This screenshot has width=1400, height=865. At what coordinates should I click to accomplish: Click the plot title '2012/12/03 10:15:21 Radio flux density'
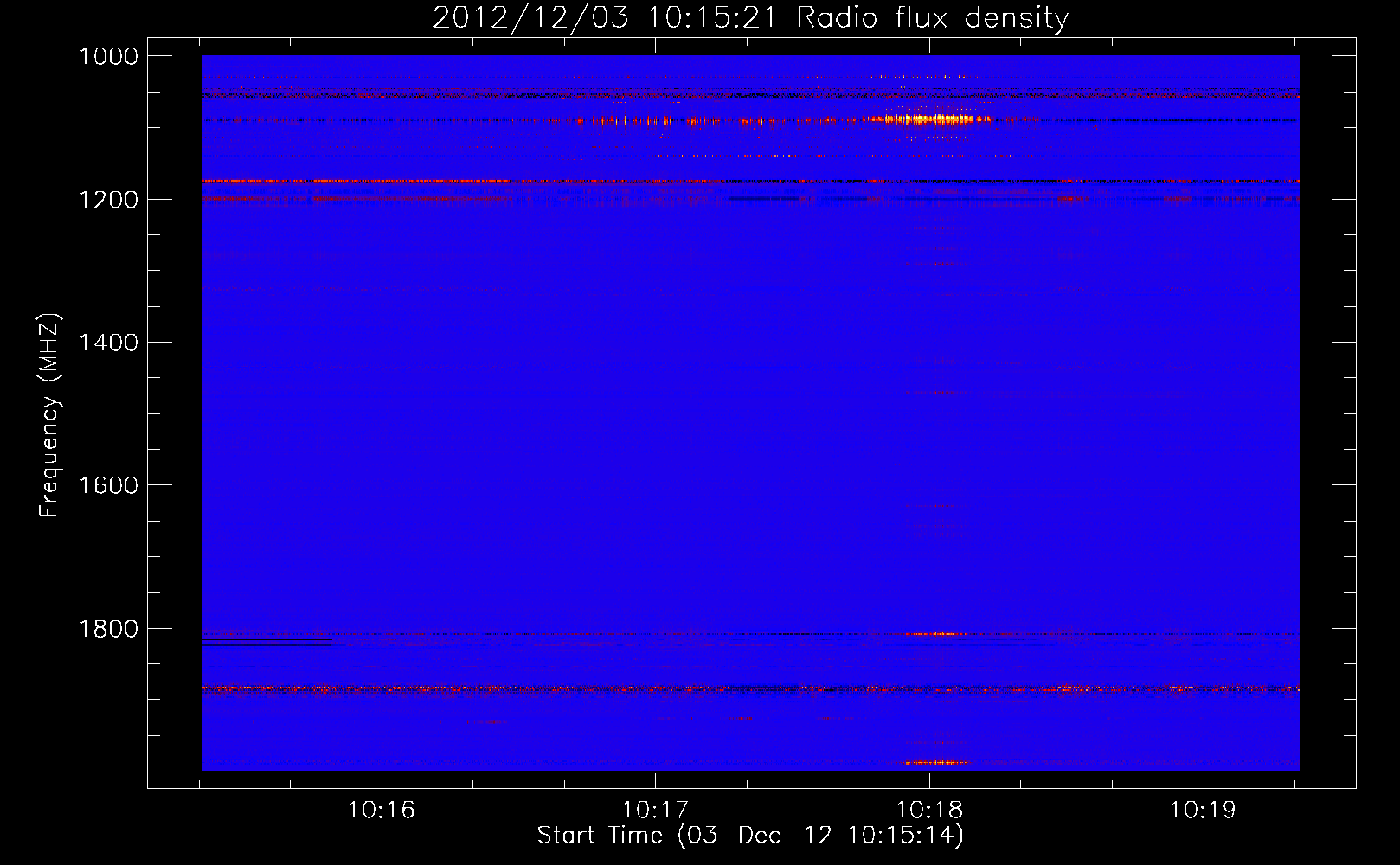click(x=750, y=17)
